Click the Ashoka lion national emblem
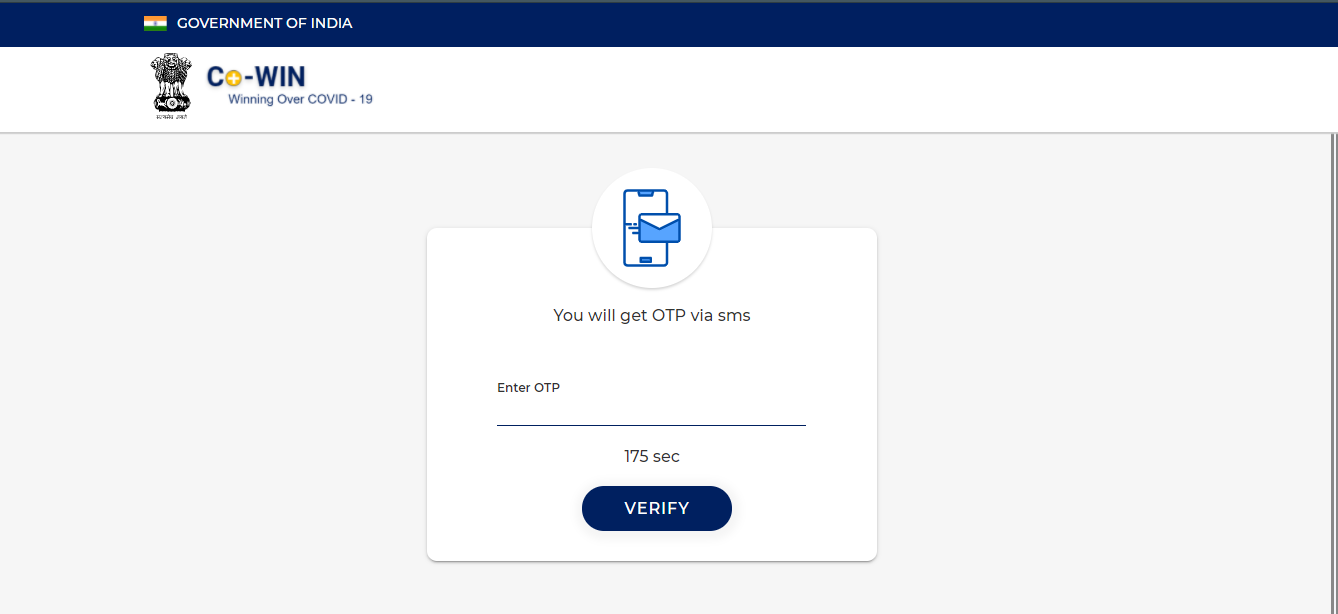 point(171,83)
